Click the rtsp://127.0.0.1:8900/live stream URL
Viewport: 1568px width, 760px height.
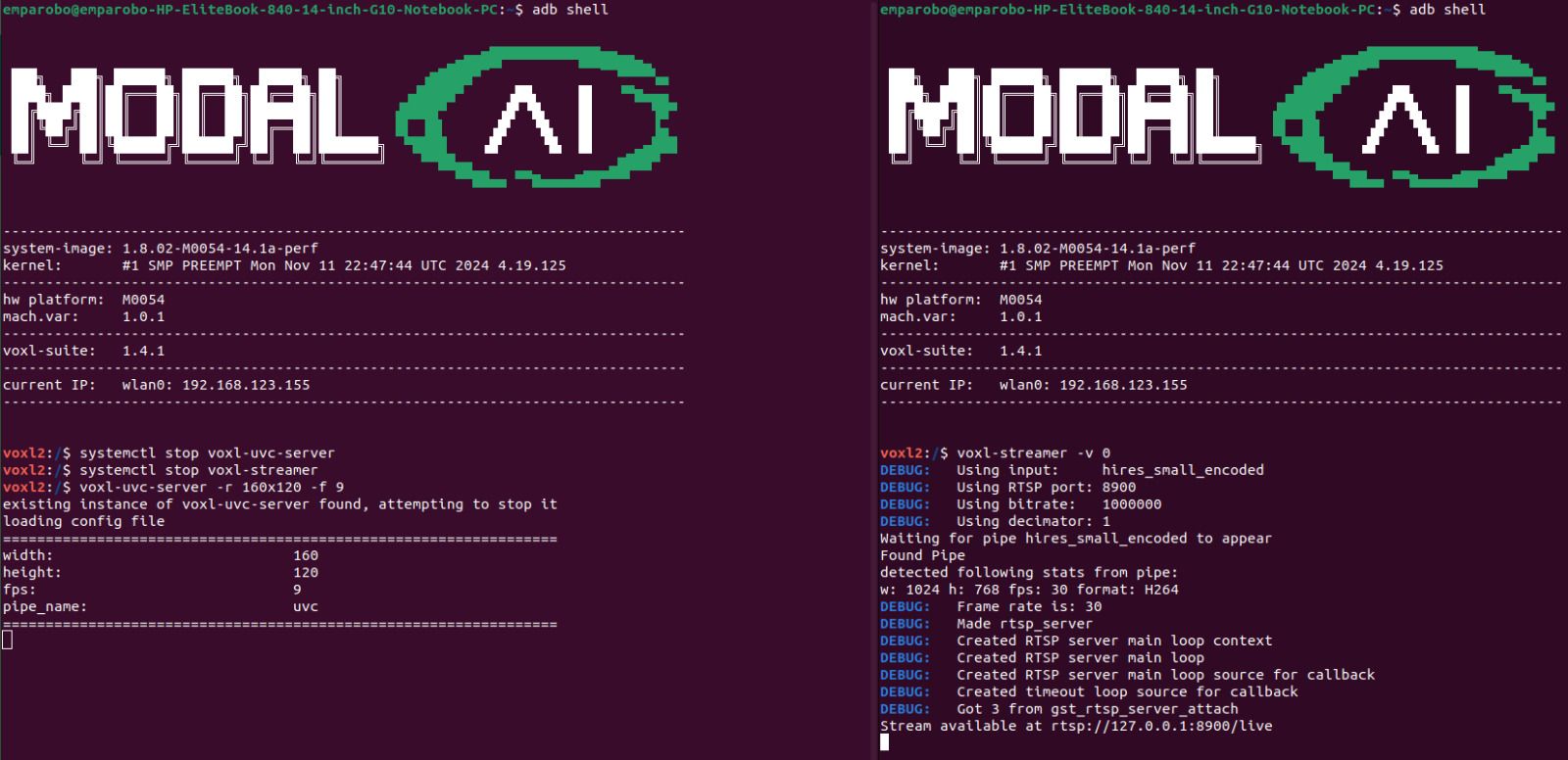1161,726
